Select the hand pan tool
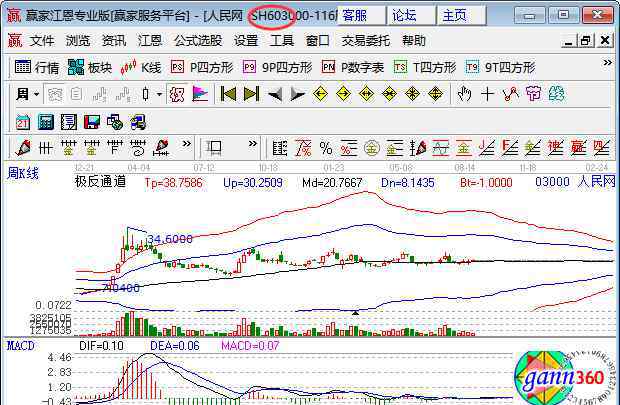620x405 pixels. pyautogui.click(x=464, y=94)
